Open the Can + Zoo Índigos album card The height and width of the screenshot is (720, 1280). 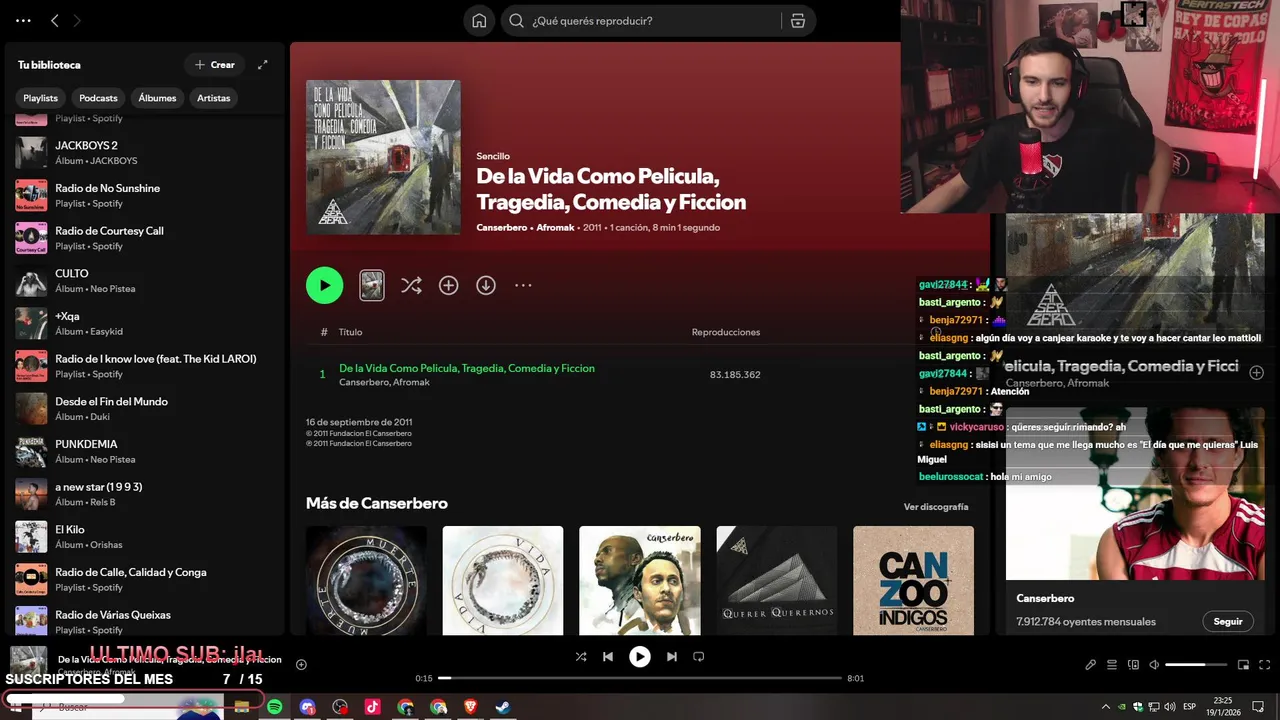[x=913, y=580]
